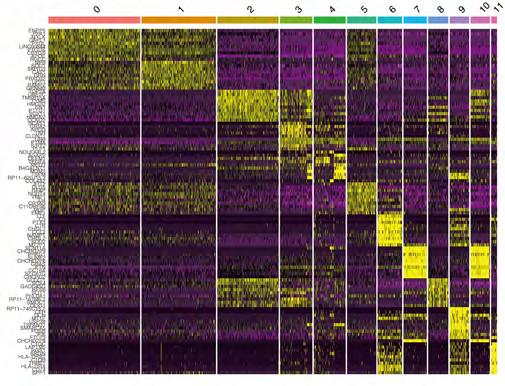Select the light green bar of cluster 3
The image size is (505, 386).
pos(296,20)
